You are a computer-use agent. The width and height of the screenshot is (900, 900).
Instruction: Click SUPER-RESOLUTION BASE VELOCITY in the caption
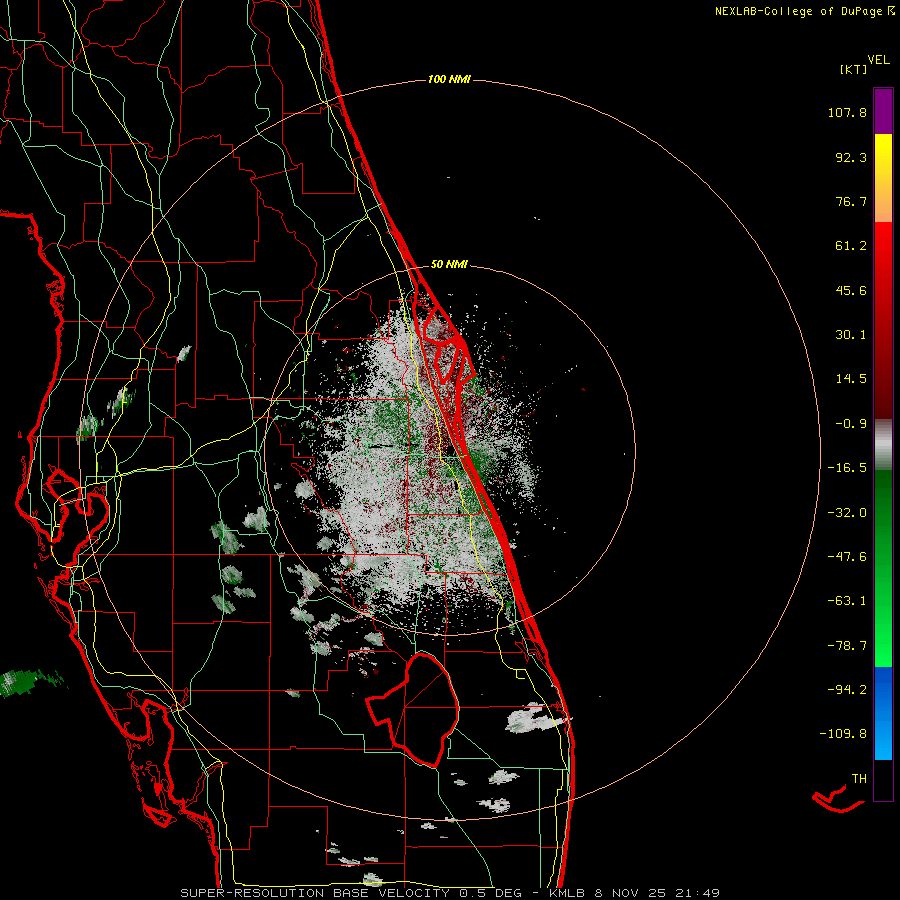tap(315, 893)
